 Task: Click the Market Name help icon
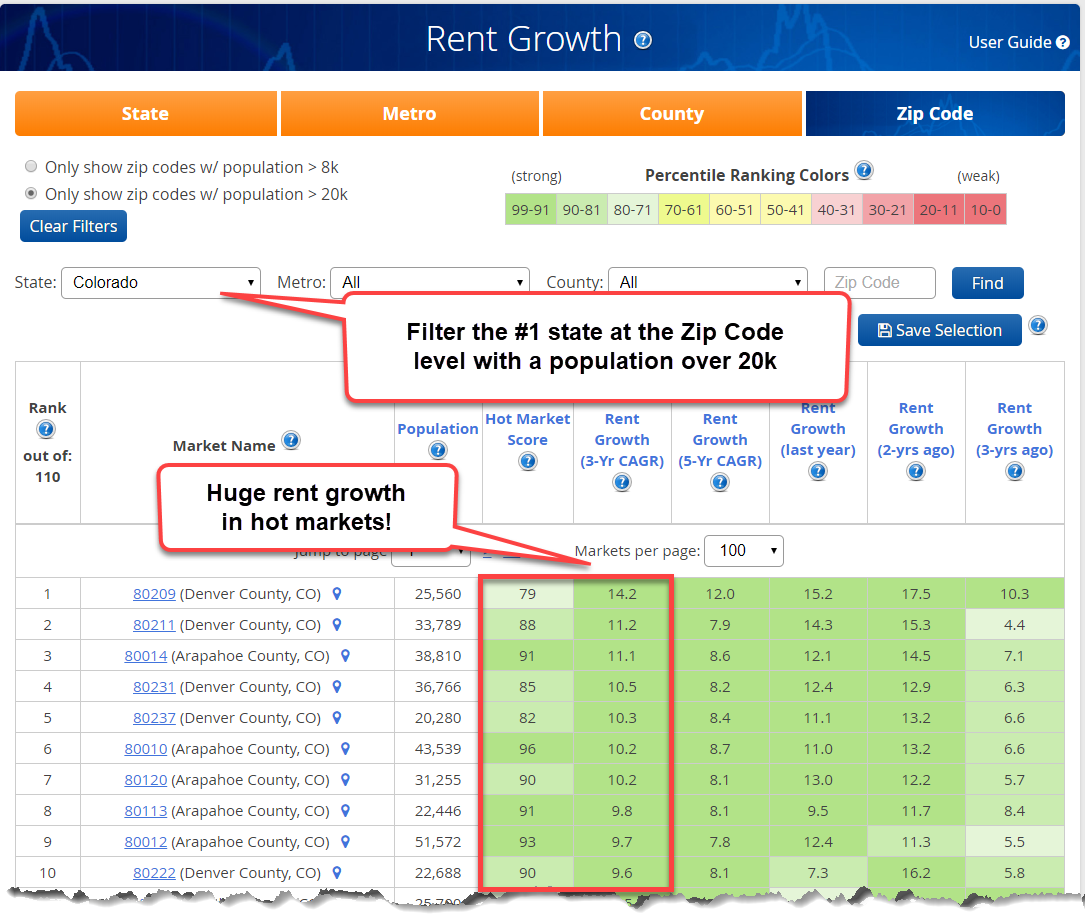(x=291, y=440)
